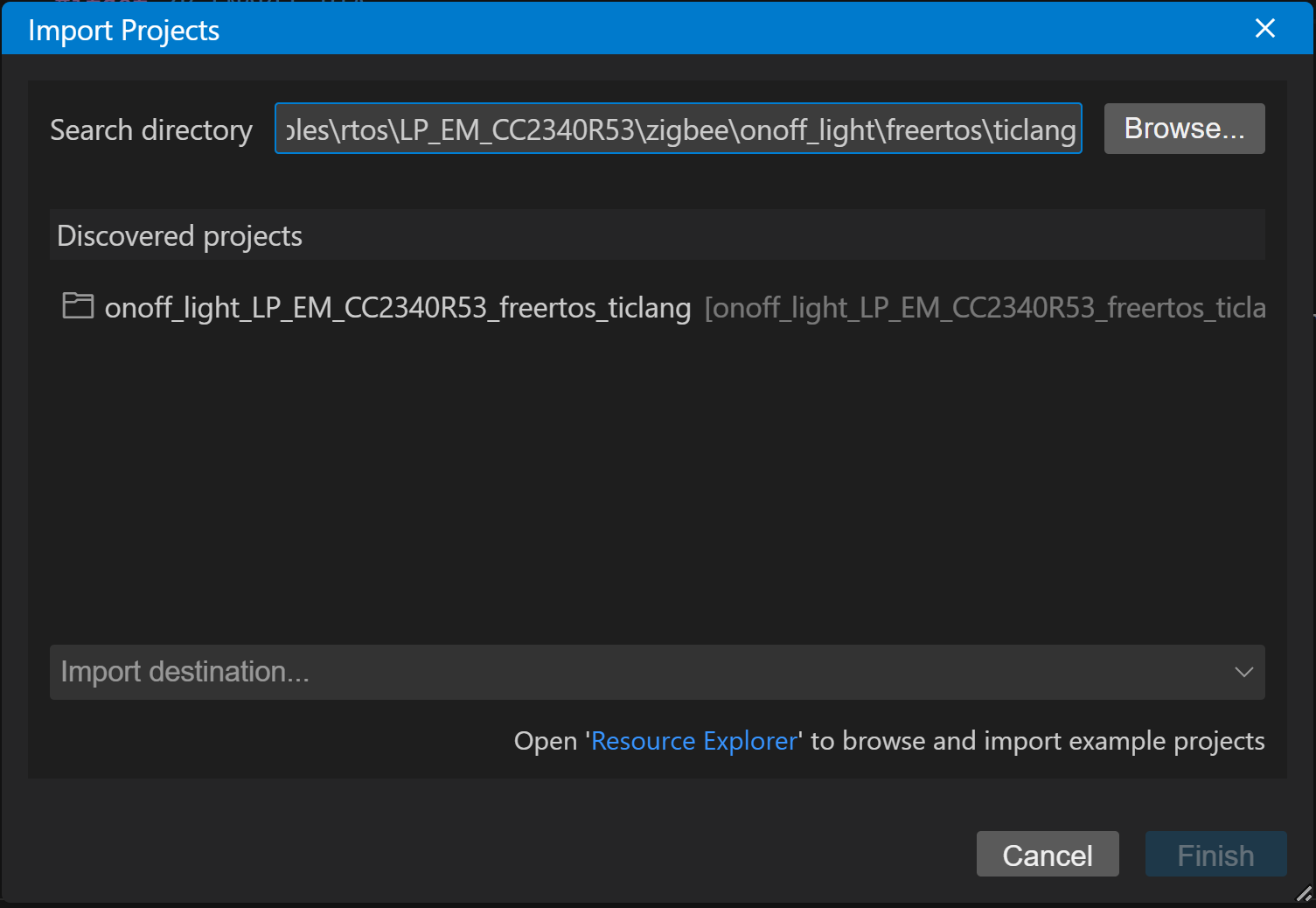Click the folder icon beside onoff_light project

point(77,306)
